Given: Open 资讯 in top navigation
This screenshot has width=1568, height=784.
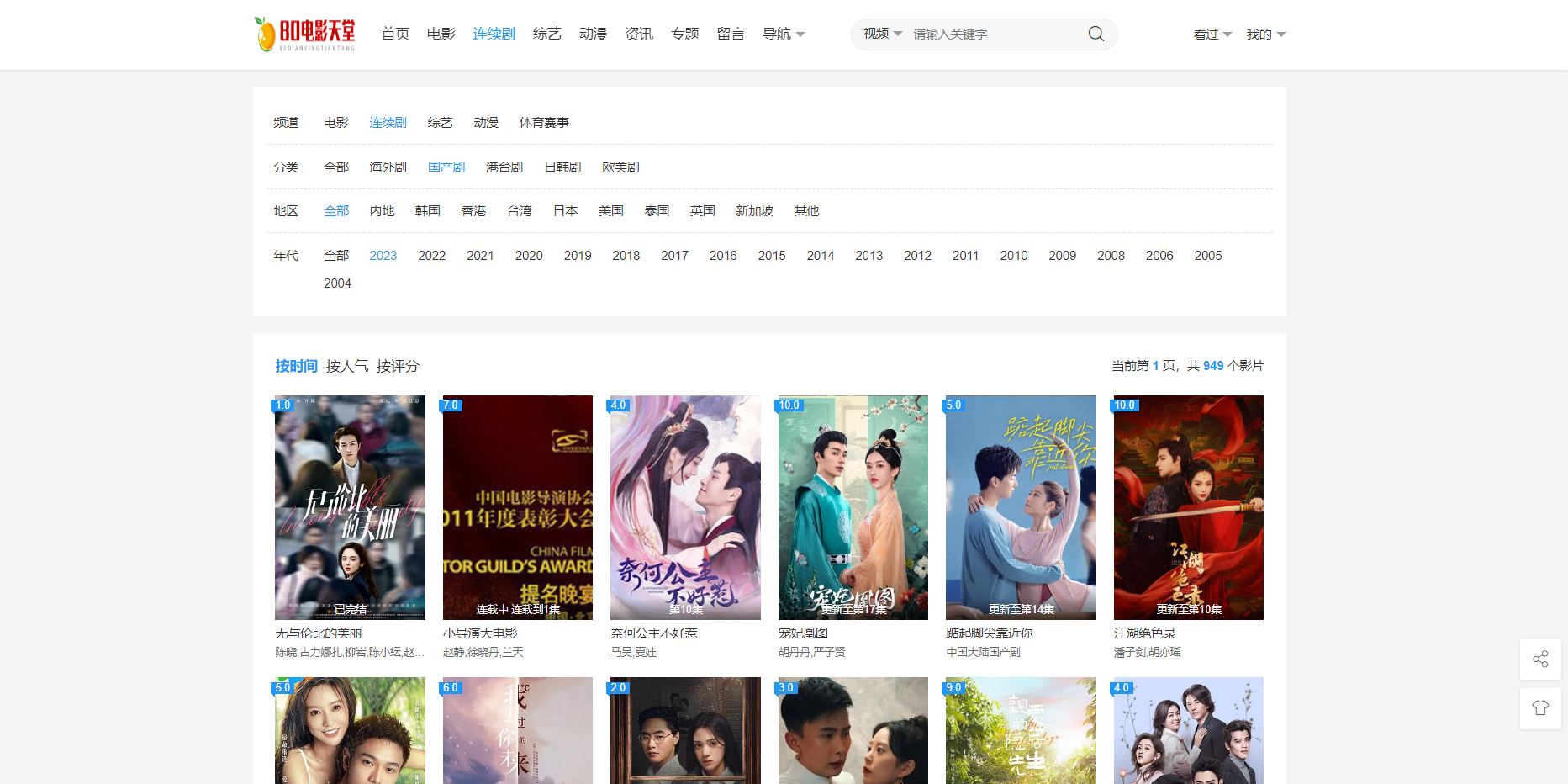Looking at the screenshot, I should 639,34.
